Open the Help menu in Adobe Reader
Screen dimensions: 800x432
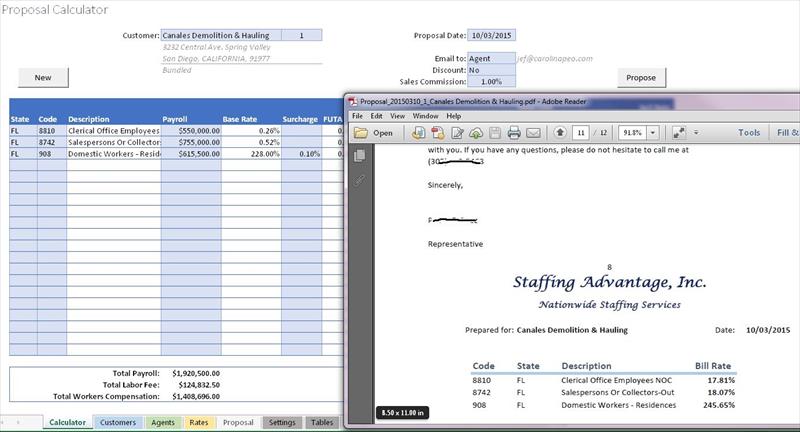point(454,116)
